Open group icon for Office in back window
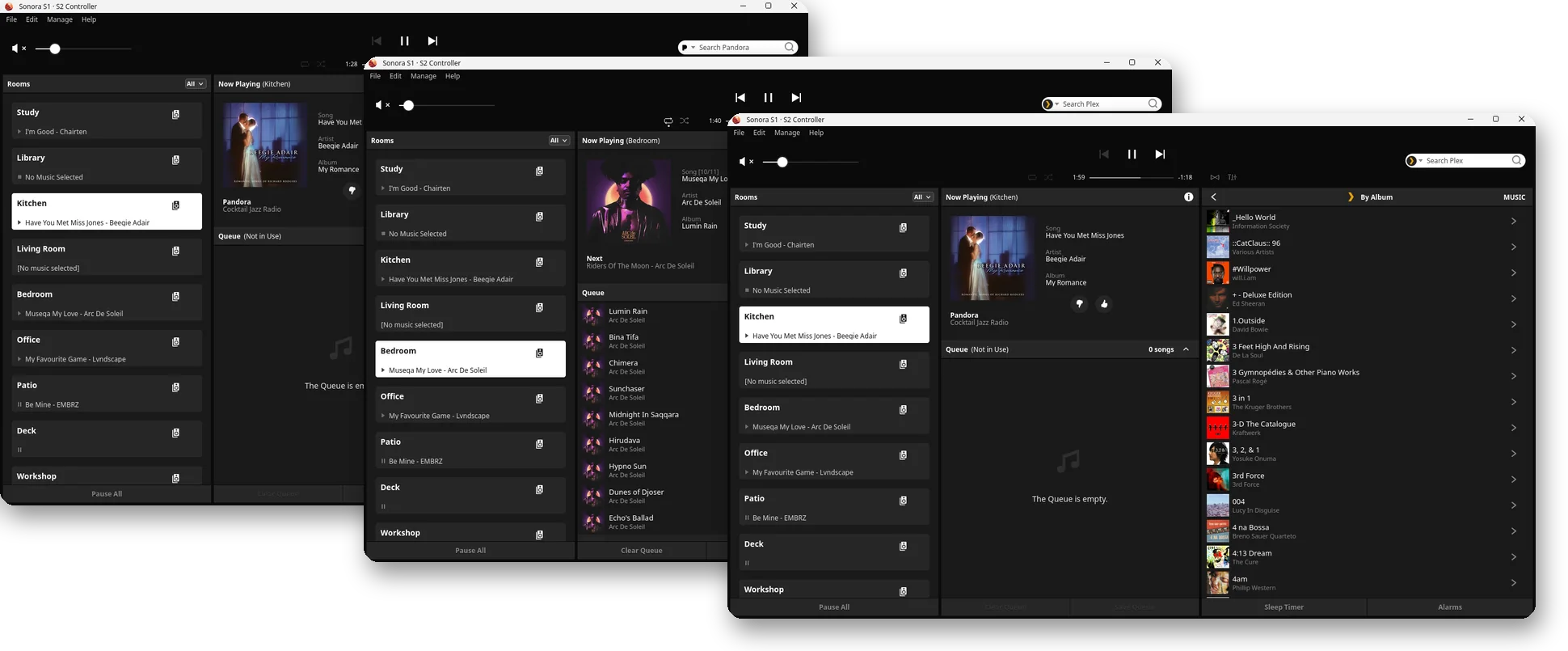The height and width of the screenshot is (651, 1568). tap(175, 342)
